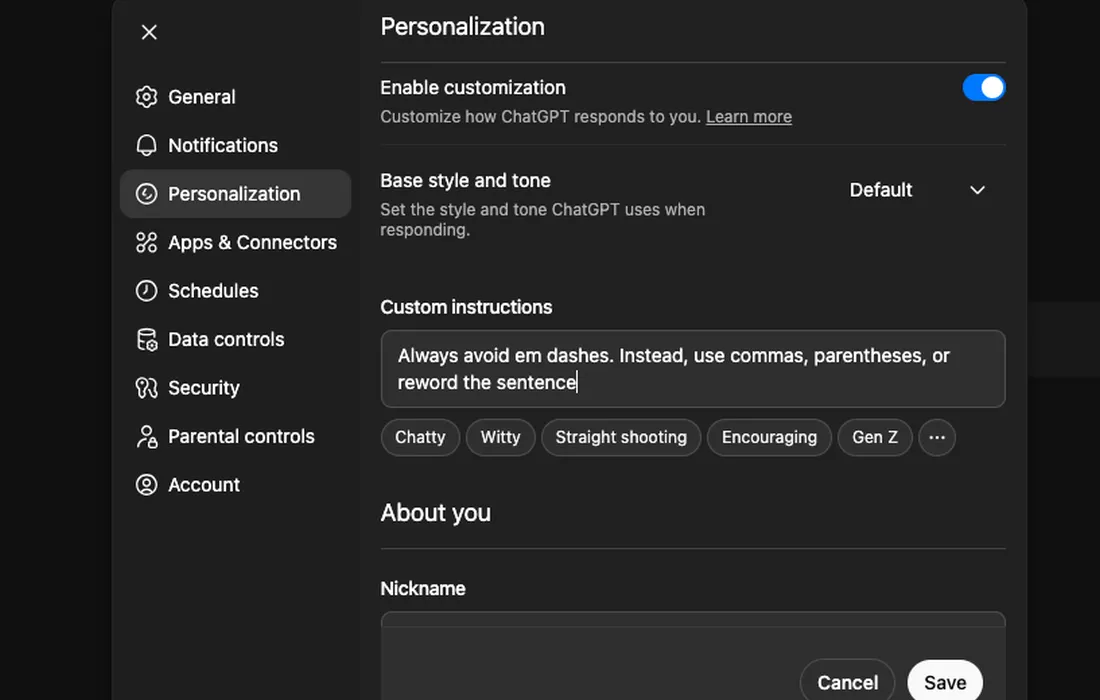
Task: Click the General settings gear icon
Action: (147, 97)
